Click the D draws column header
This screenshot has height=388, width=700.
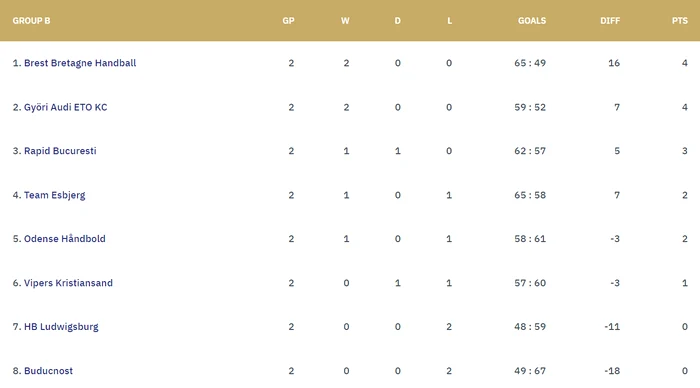click(397, 21)
